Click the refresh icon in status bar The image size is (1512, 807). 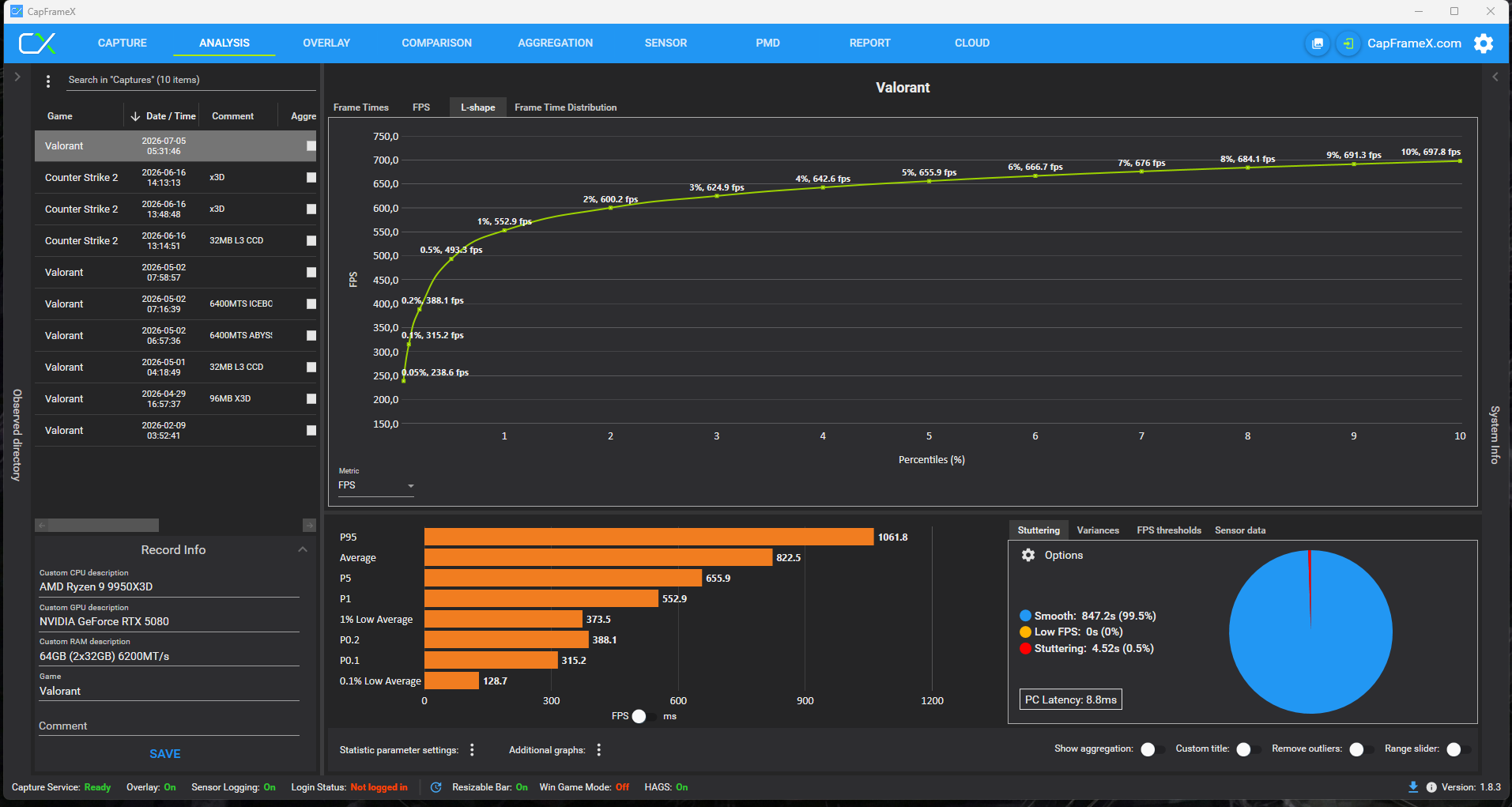tap(436, 787)
